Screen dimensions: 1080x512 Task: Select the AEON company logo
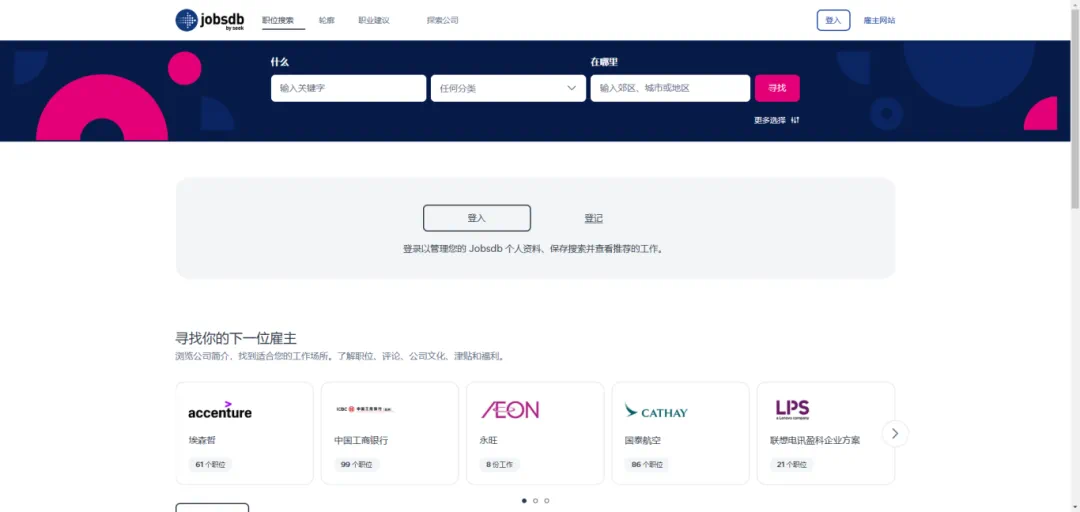click(x=510, y=410)
